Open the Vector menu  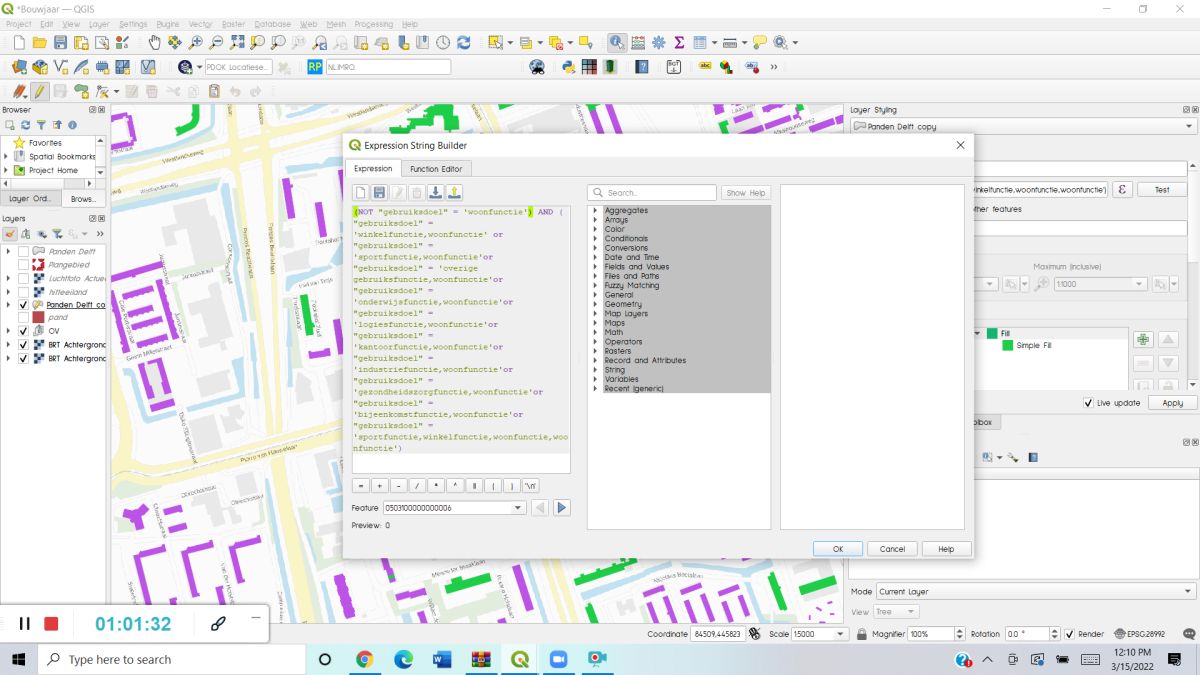click(x=200, y=24)
